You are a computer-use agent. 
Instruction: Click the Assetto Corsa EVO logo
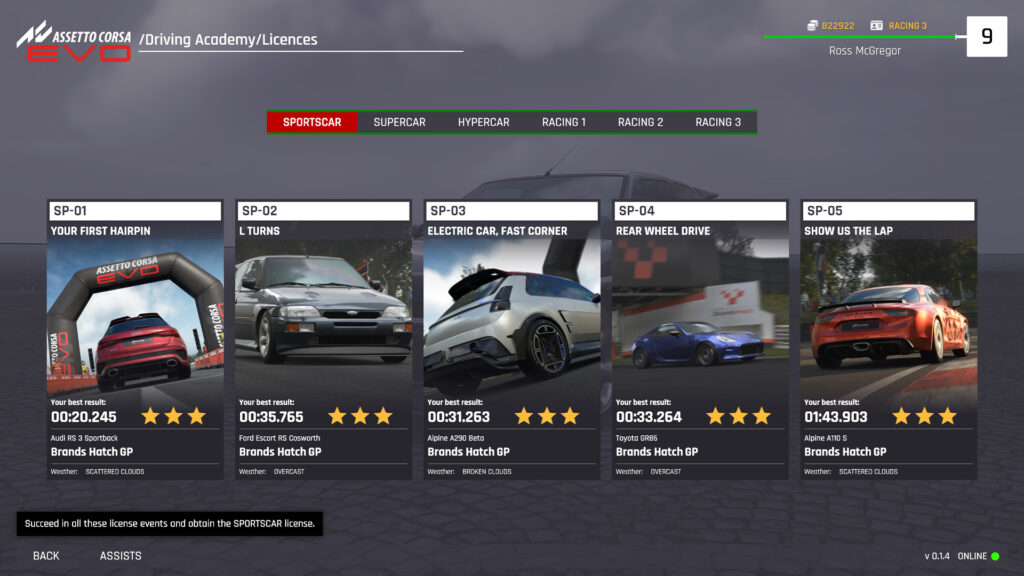pos(73,40)
